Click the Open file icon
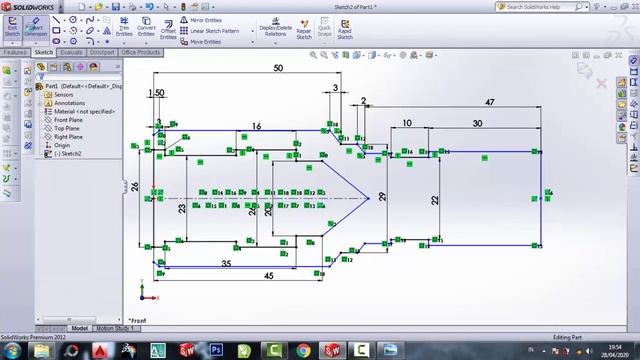 99,7
